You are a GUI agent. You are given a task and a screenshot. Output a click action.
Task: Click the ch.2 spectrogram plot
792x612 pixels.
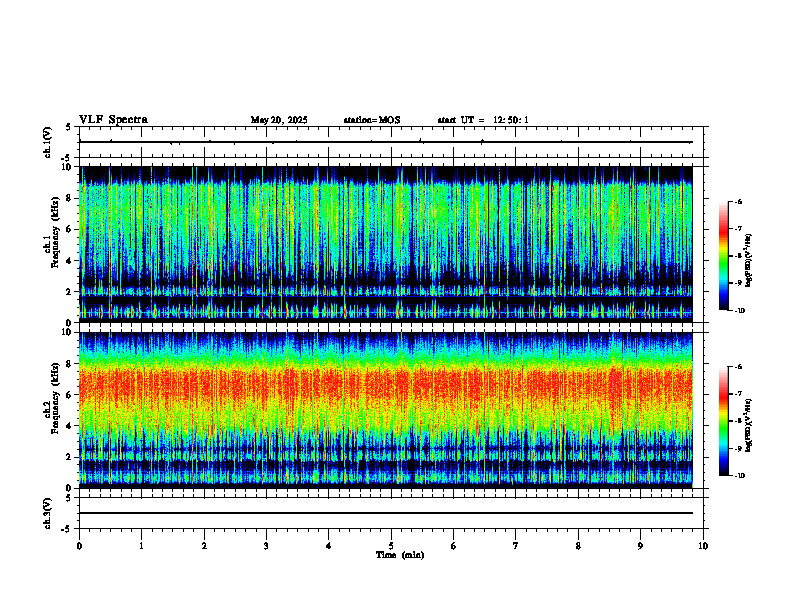pos(386,410)
